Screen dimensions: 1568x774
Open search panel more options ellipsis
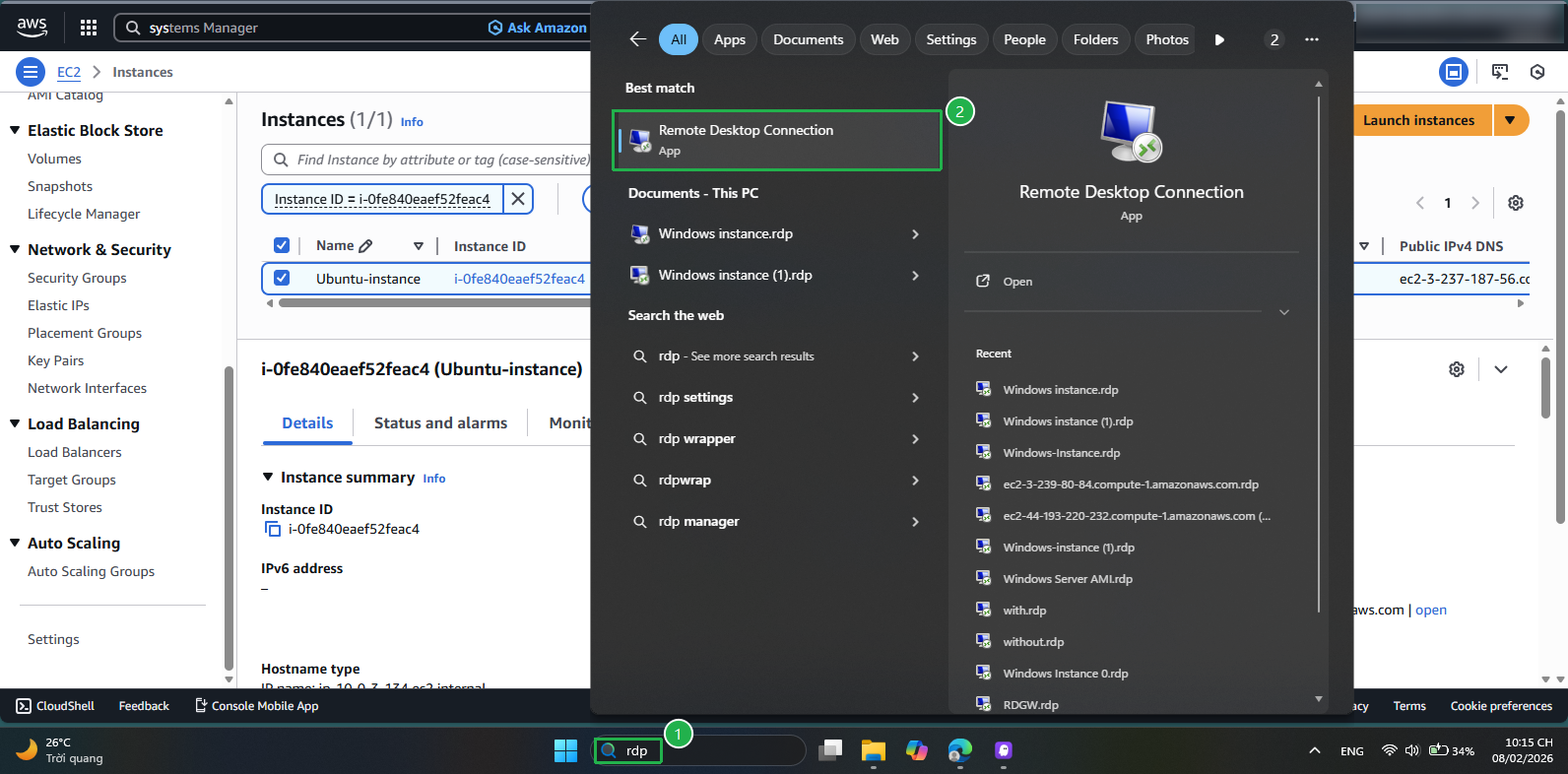pyautogui.click(x=1312, y=39)
